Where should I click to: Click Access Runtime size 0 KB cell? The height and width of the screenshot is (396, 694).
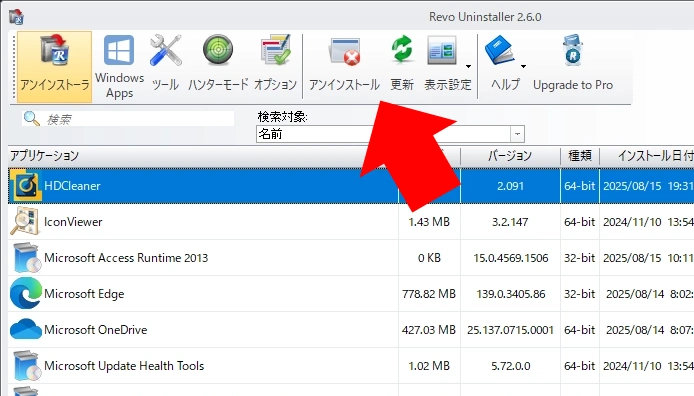pos(429,258)
